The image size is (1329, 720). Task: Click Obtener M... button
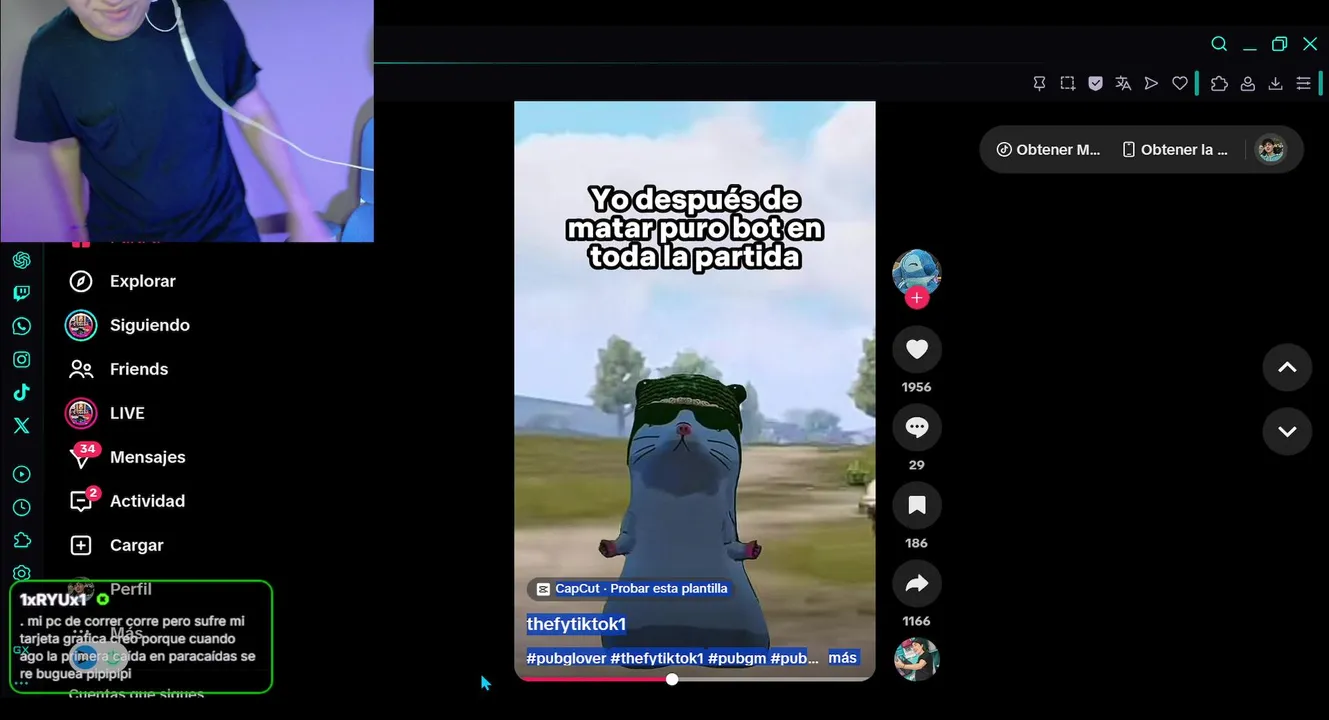click(x=1048, y=150)
